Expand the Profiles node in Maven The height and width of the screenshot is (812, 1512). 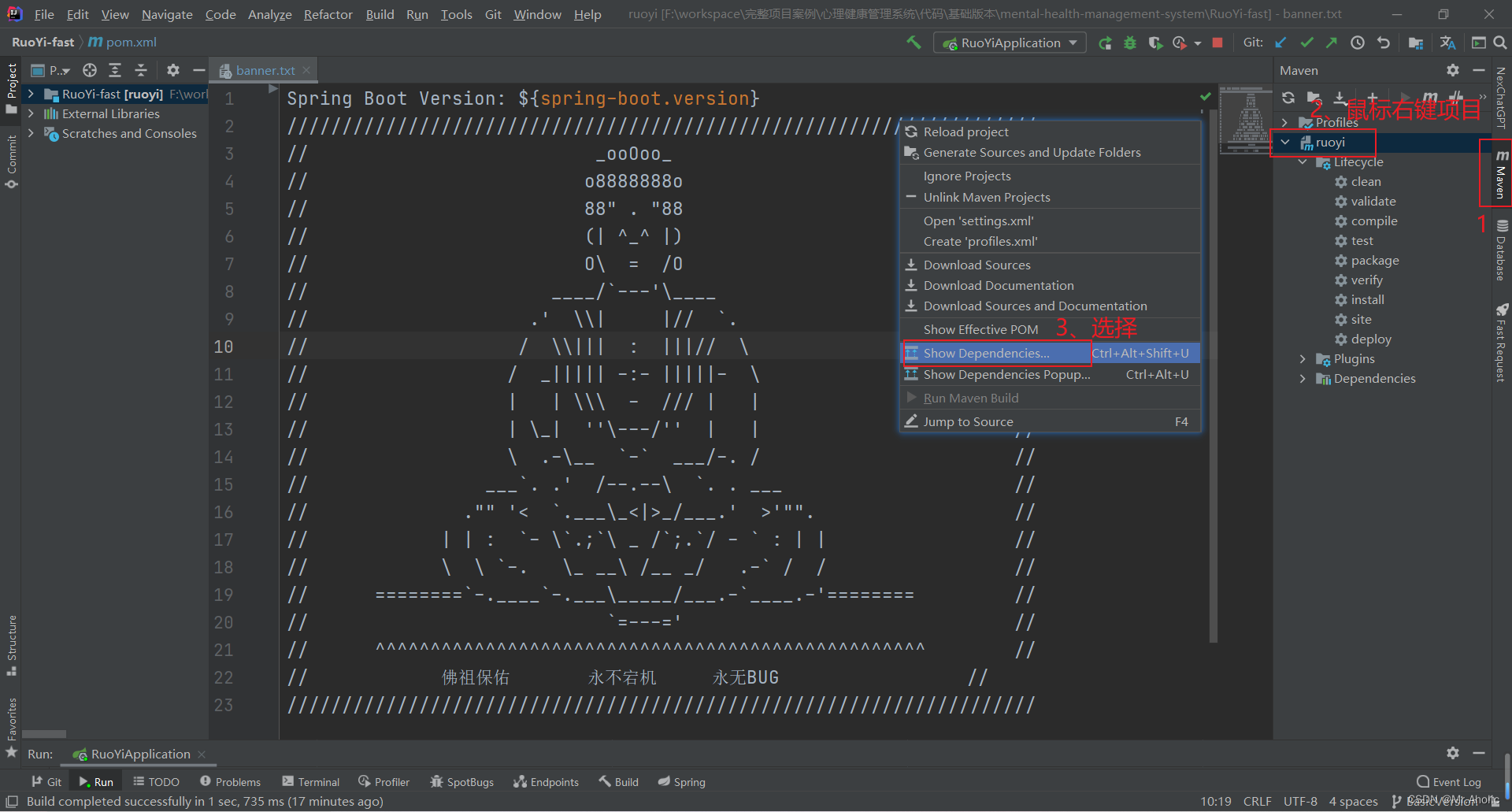(x=1285, y=123)
